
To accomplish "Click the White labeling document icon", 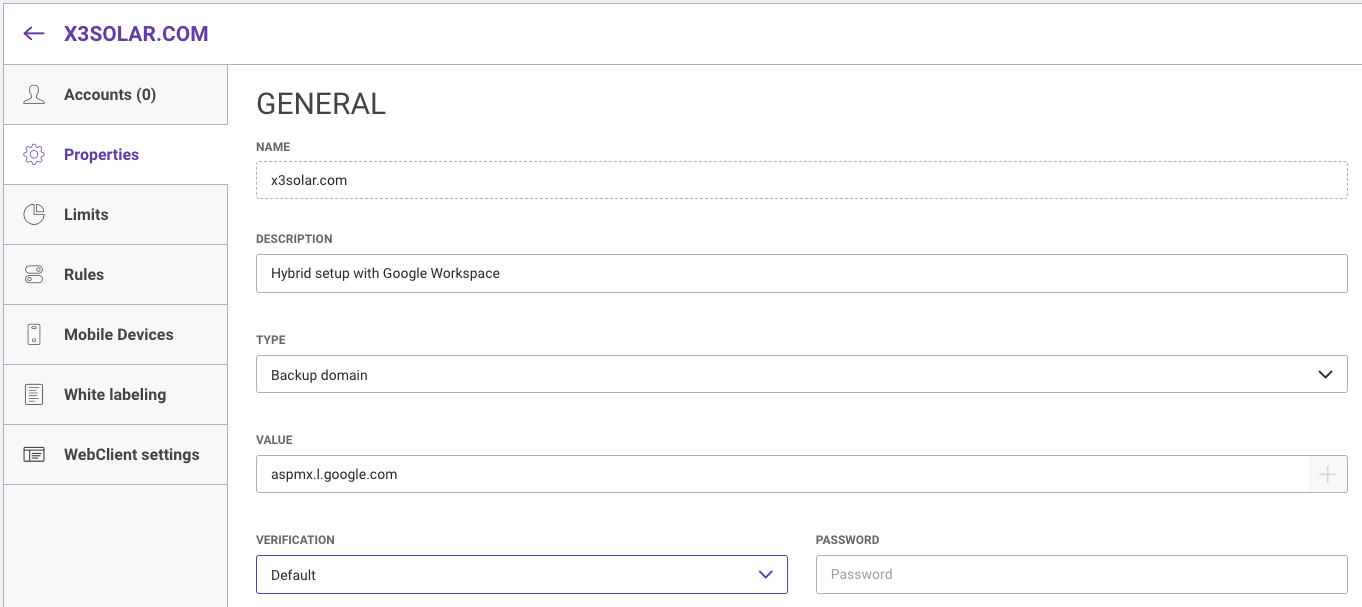I will [x=34, y=395].
